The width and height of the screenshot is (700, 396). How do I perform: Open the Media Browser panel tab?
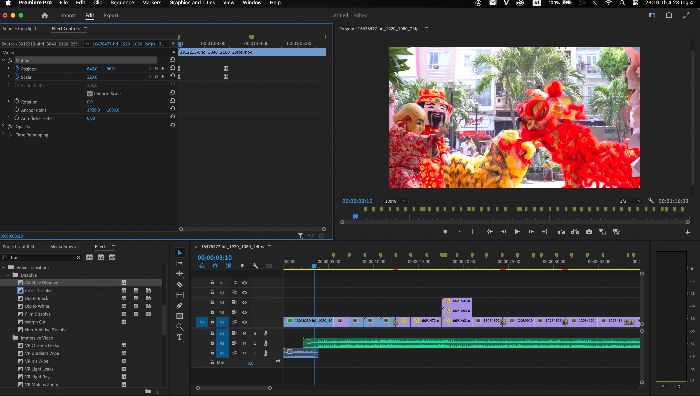pos(63,246)
